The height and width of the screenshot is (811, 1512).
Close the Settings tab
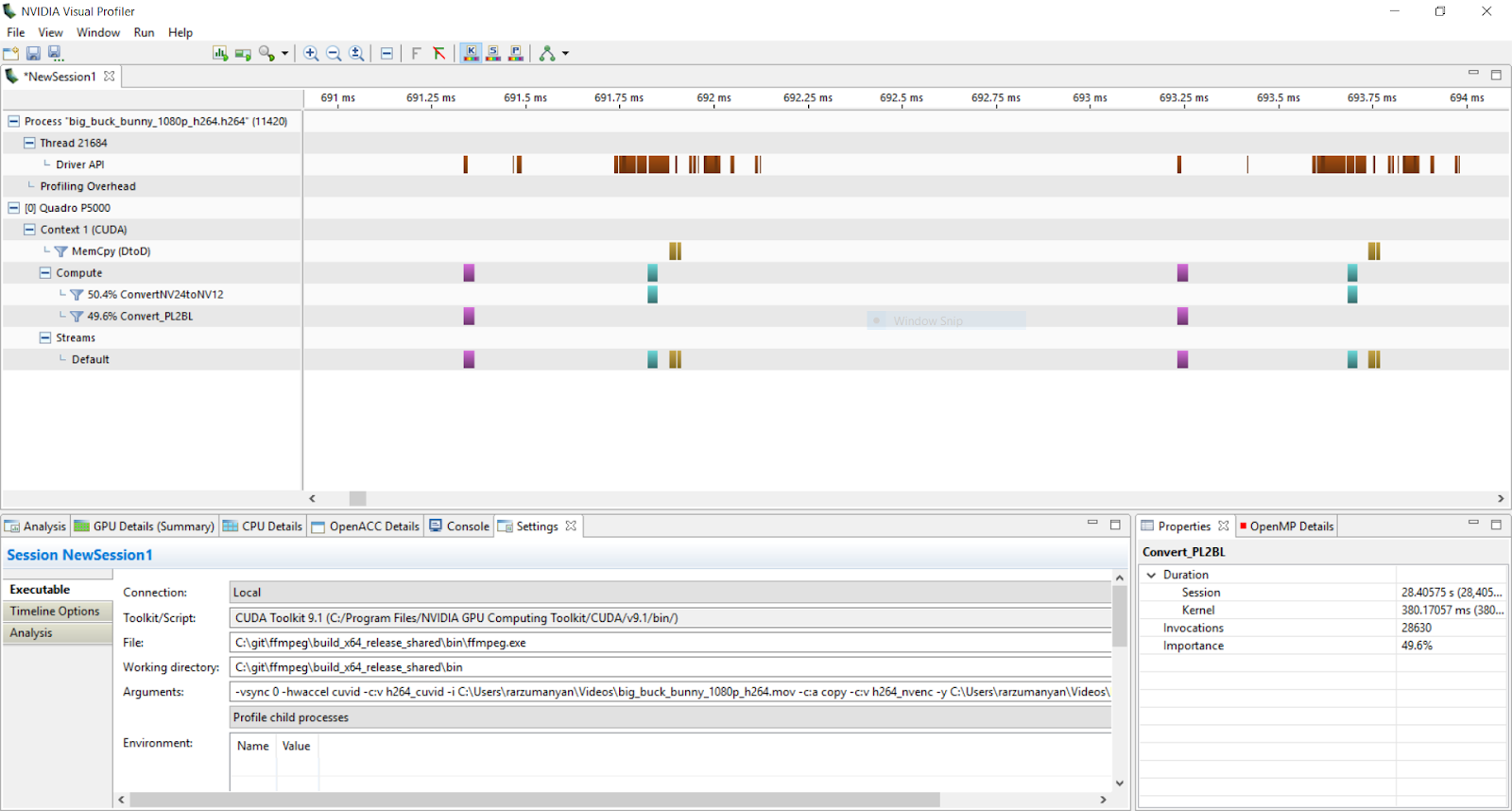571,526
